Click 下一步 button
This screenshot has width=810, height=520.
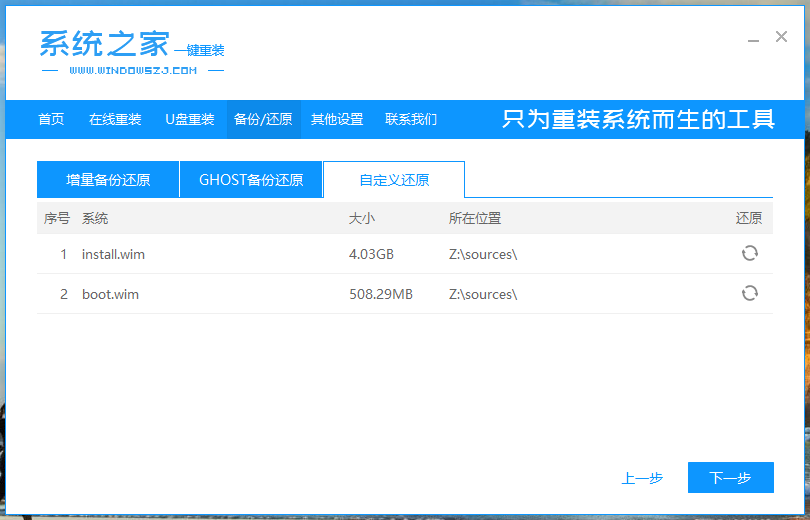730,478
